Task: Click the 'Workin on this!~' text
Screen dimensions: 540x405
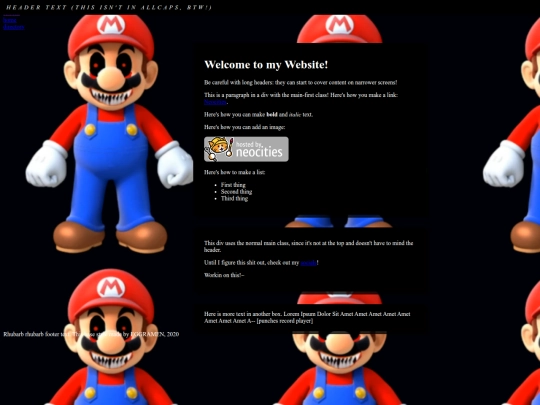Action: [x=224, y=275]
